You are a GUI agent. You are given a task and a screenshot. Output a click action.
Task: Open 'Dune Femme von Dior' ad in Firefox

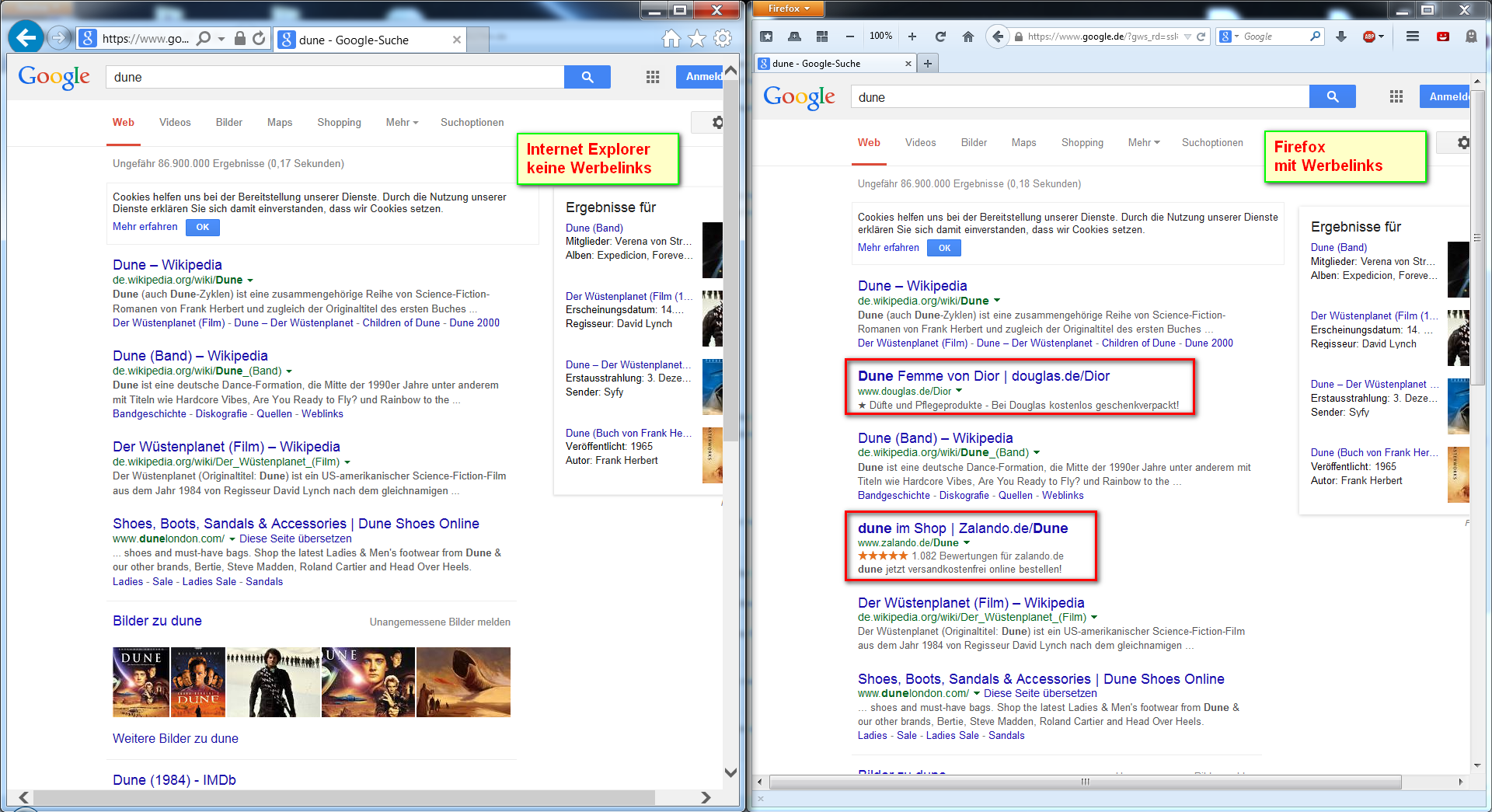984,376
